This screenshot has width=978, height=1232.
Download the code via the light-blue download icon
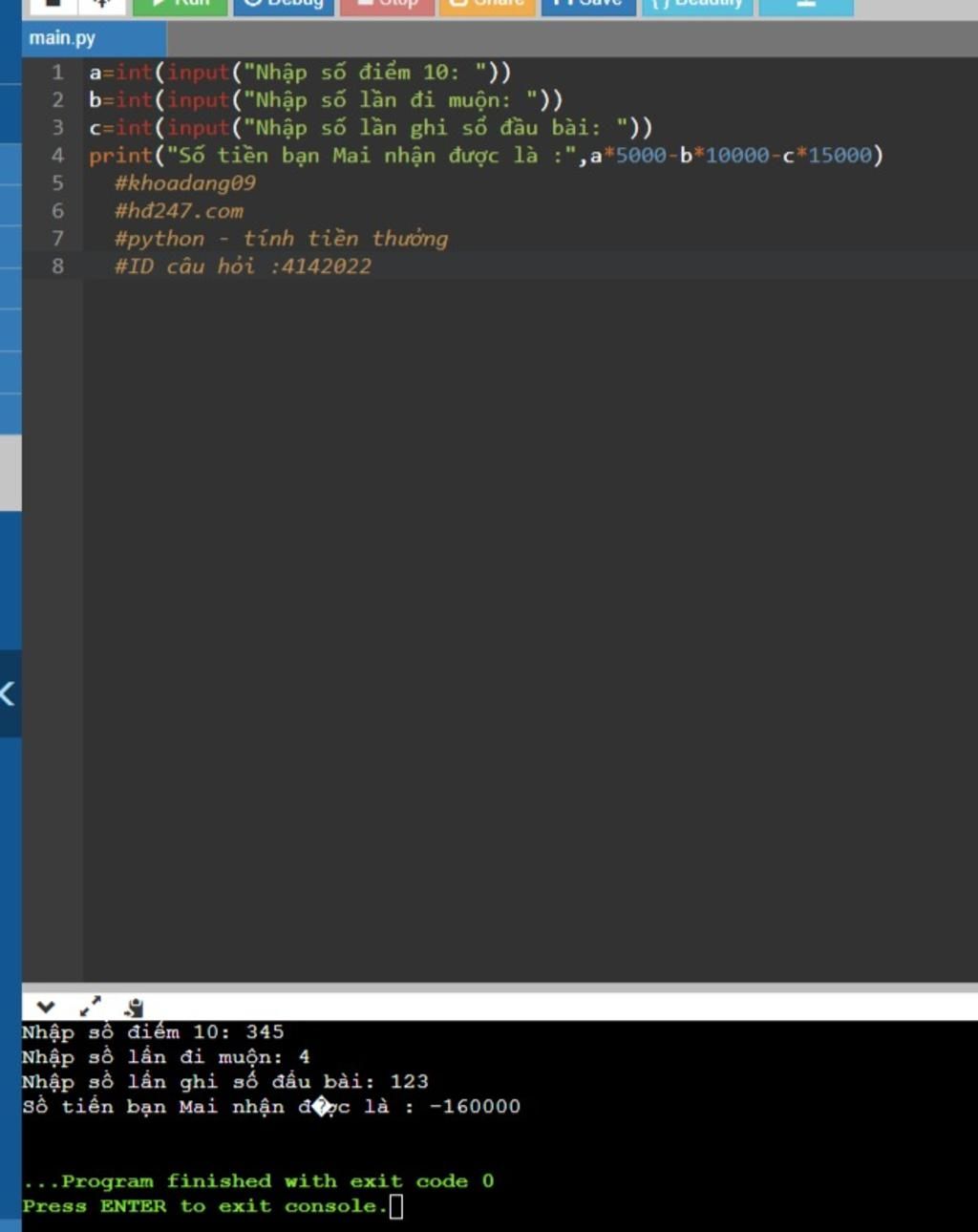(806, 7)
